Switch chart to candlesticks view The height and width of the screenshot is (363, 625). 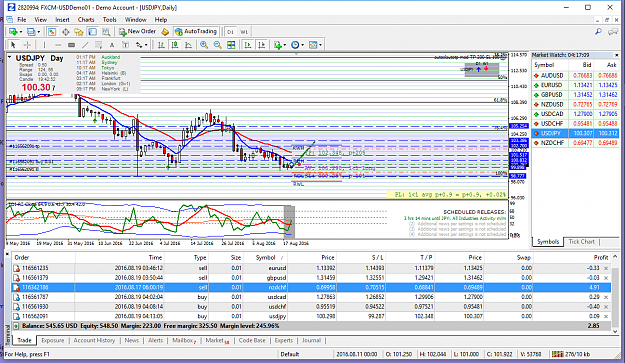(x=175, y=45)
